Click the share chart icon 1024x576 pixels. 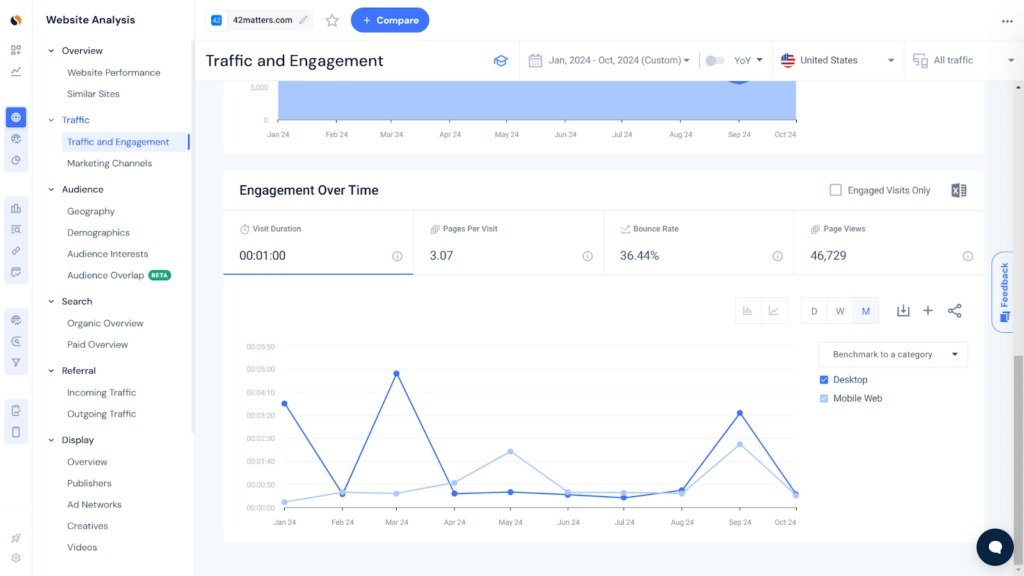[x=954, y=311]
